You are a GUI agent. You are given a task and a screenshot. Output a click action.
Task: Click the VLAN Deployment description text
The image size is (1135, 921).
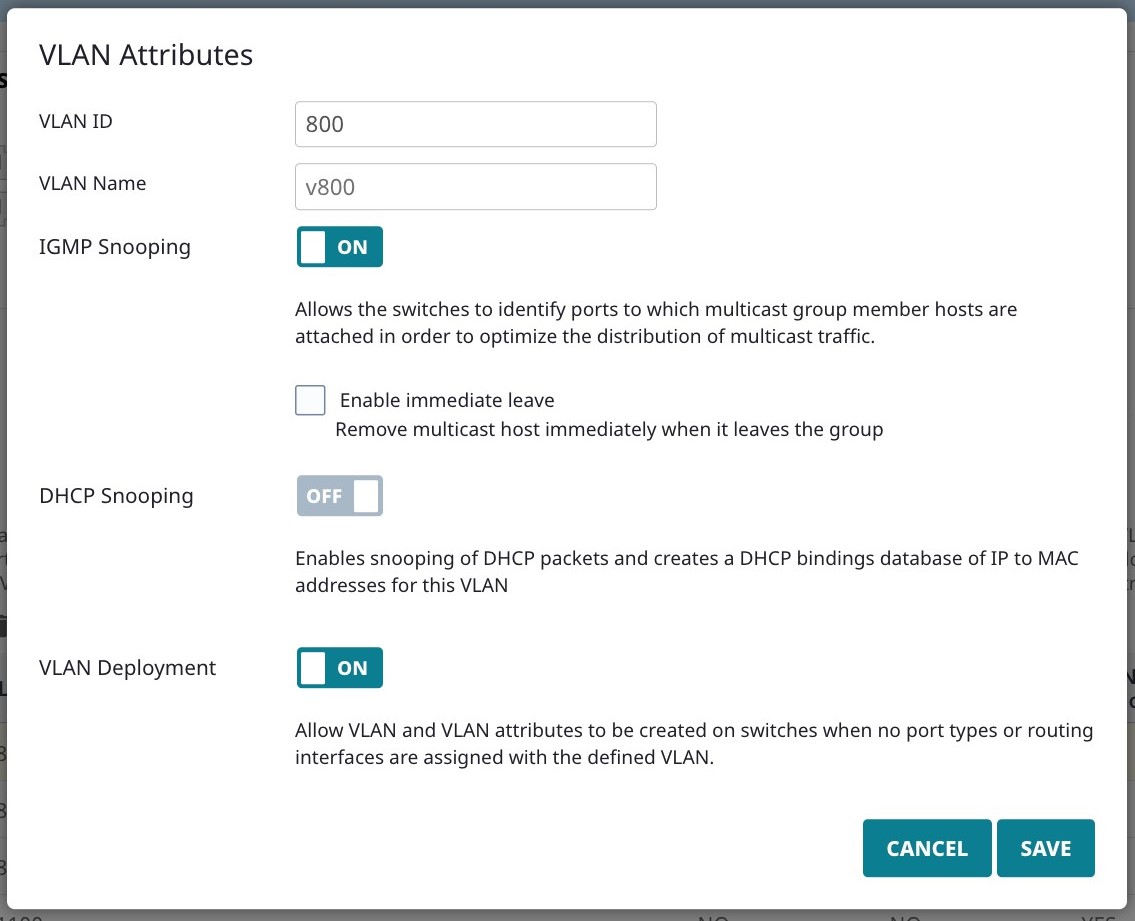click(693, 743)
